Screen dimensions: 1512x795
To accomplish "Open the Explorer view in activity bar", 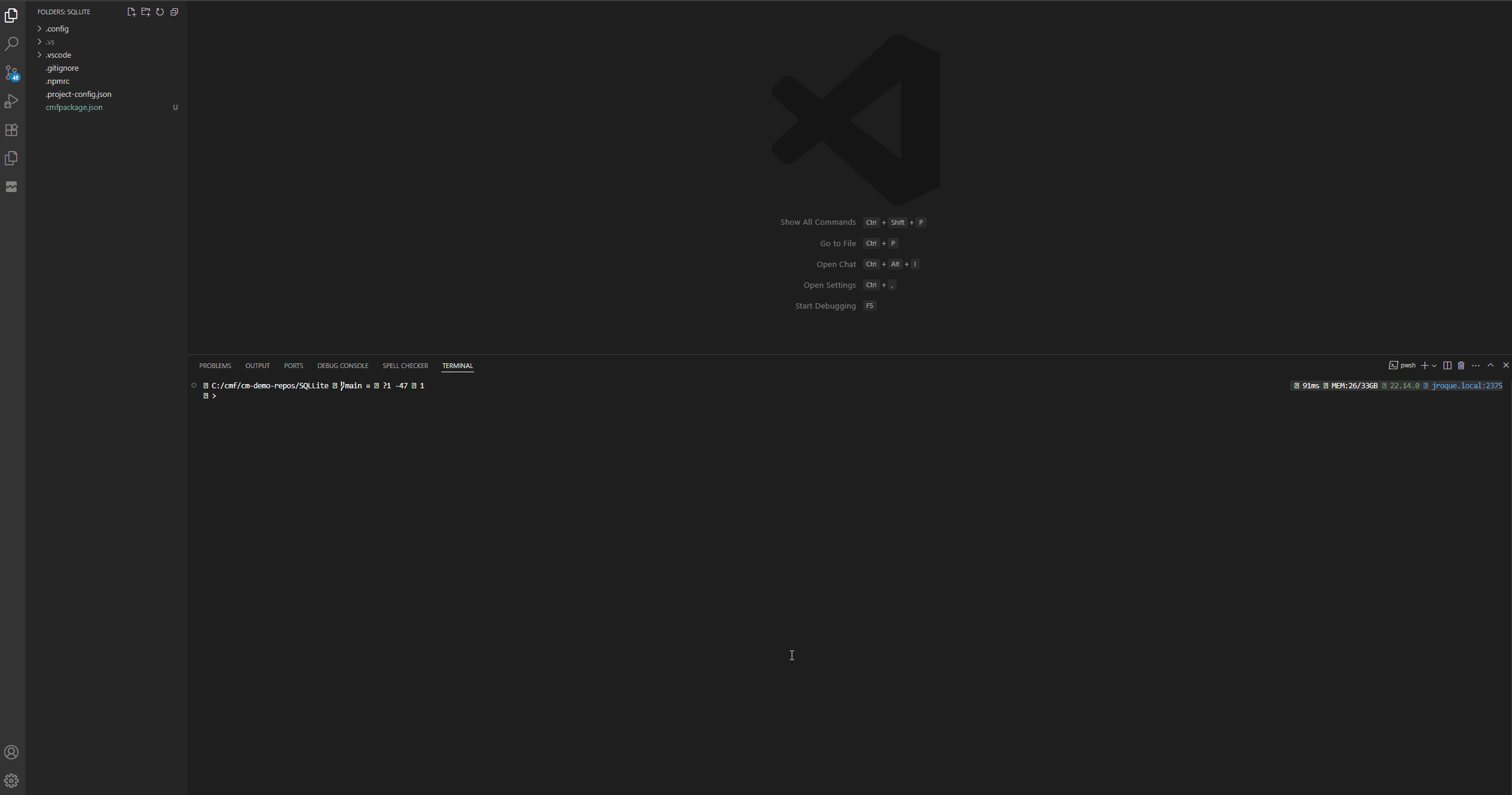I will tap(11, 15).
